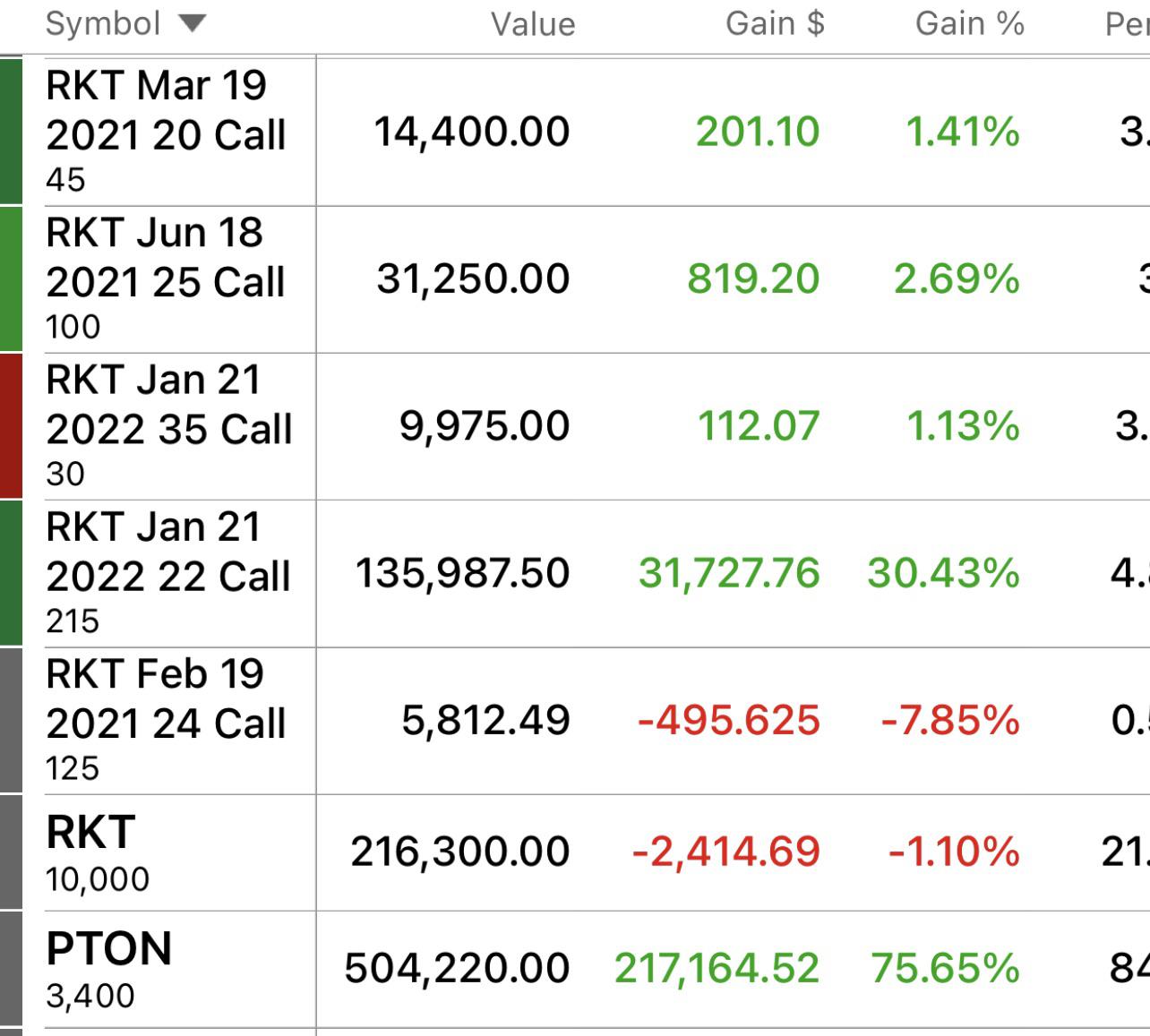The image size is (1150, 1036).
Task: Open the PTON 3,400 shares row
Action: click(x=575, y=970)
